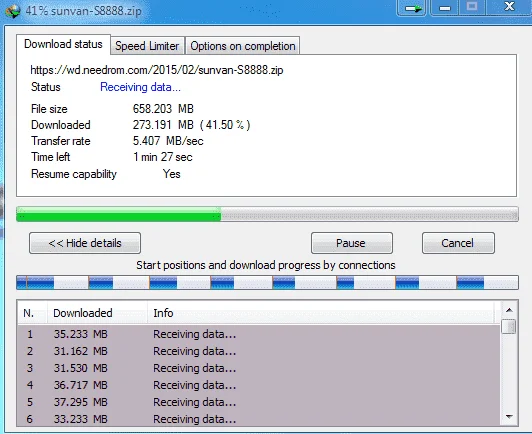Screen dimensions: 532x434
Task: Select connection row 35.233 MB
Action: point(259,334)
